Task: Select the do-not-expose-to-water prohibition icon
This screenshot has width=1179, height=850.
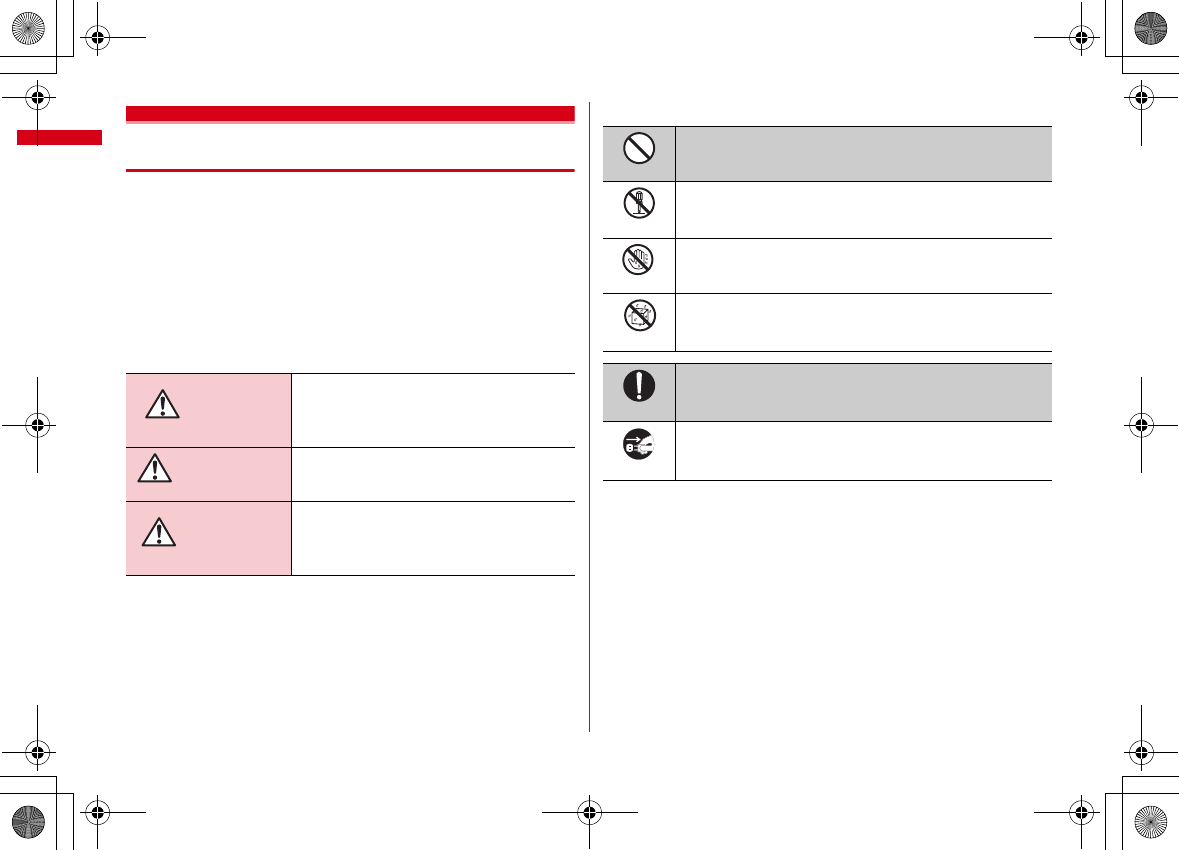Action: click(638, 318)
